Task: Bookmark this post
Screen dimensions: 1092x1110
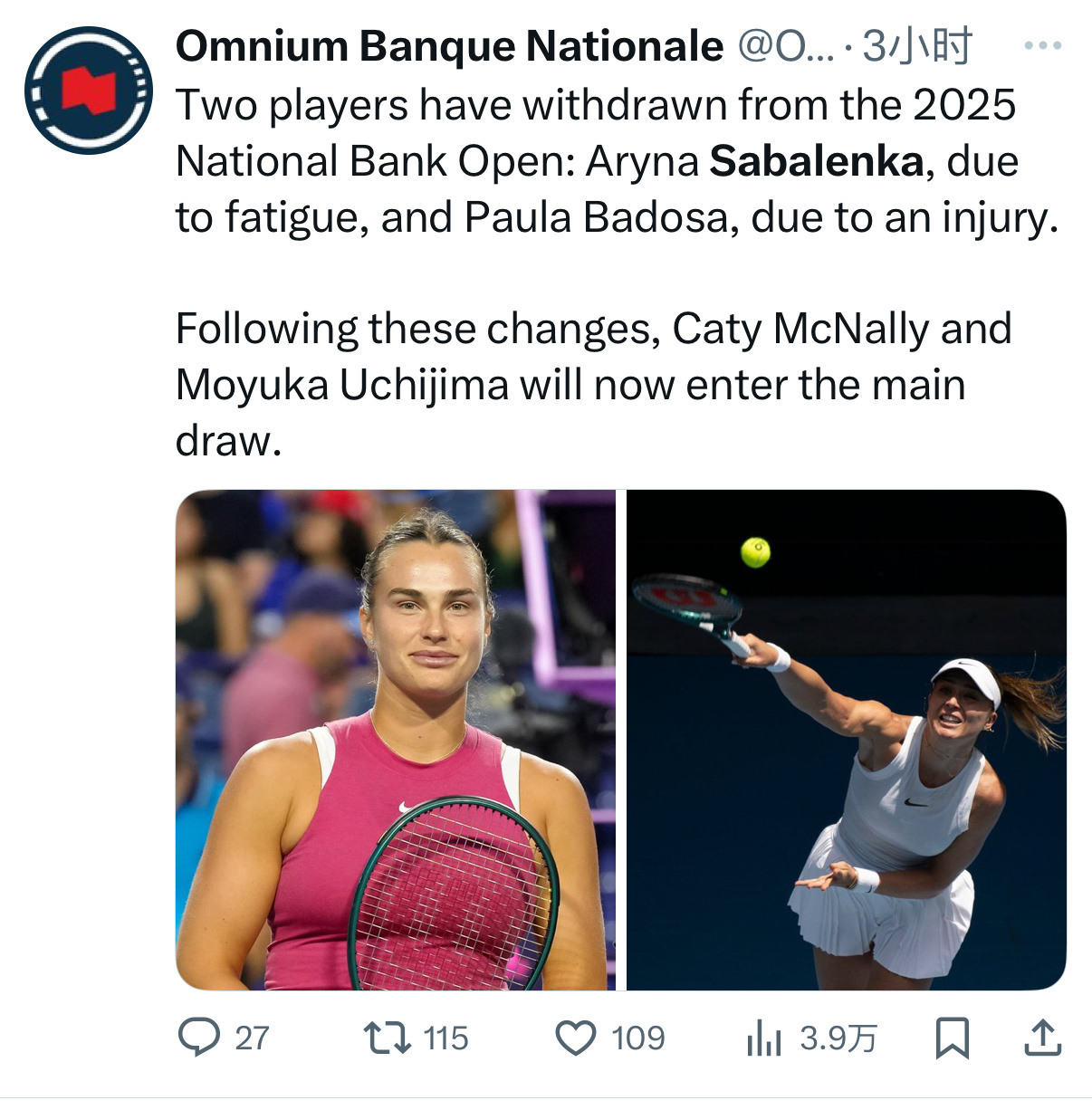Action: coord(952,1038)
